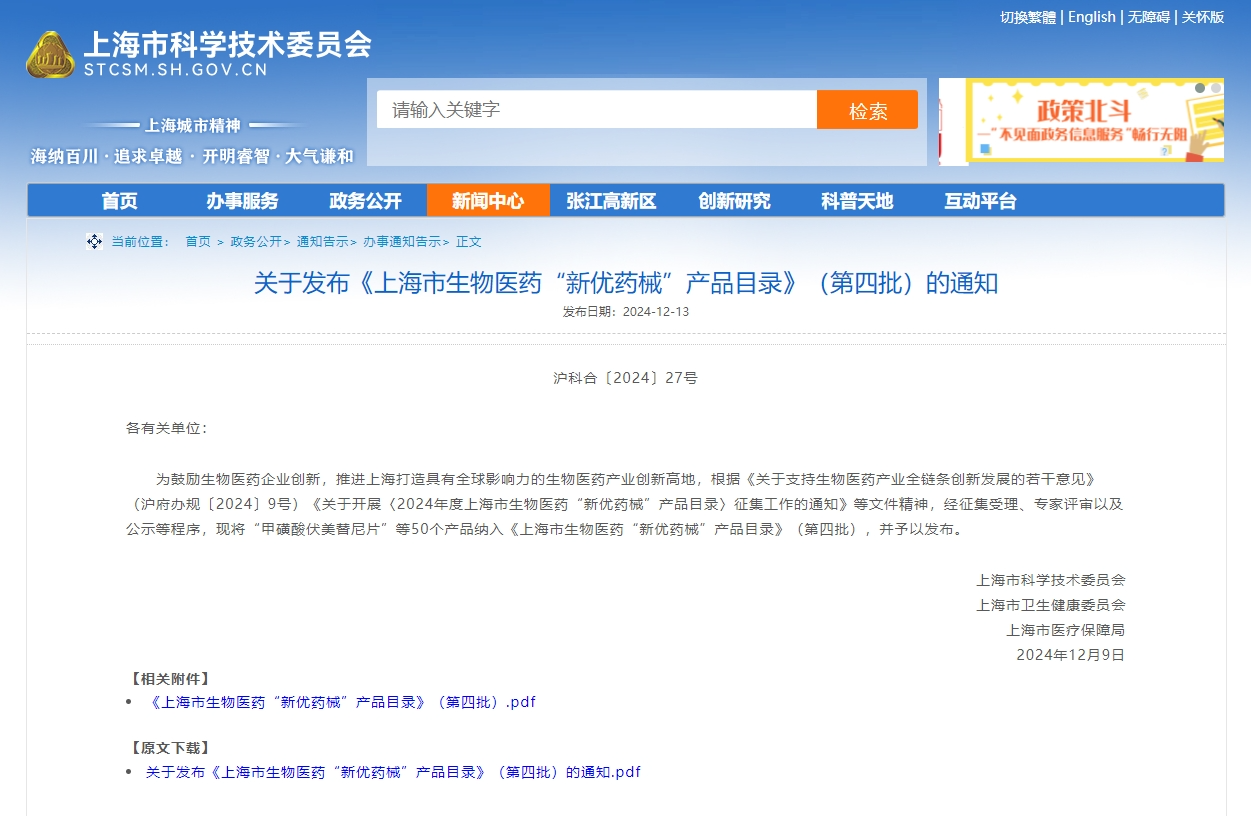The image size is (1251, 816).
Task: Open the 产品目录（第四批）.pdf attachment
Action: tap(342, 702)
